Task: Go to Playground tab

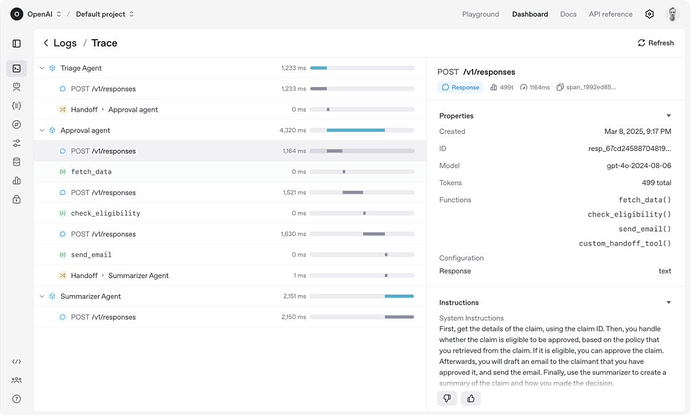Action: (x=480, y=14)
